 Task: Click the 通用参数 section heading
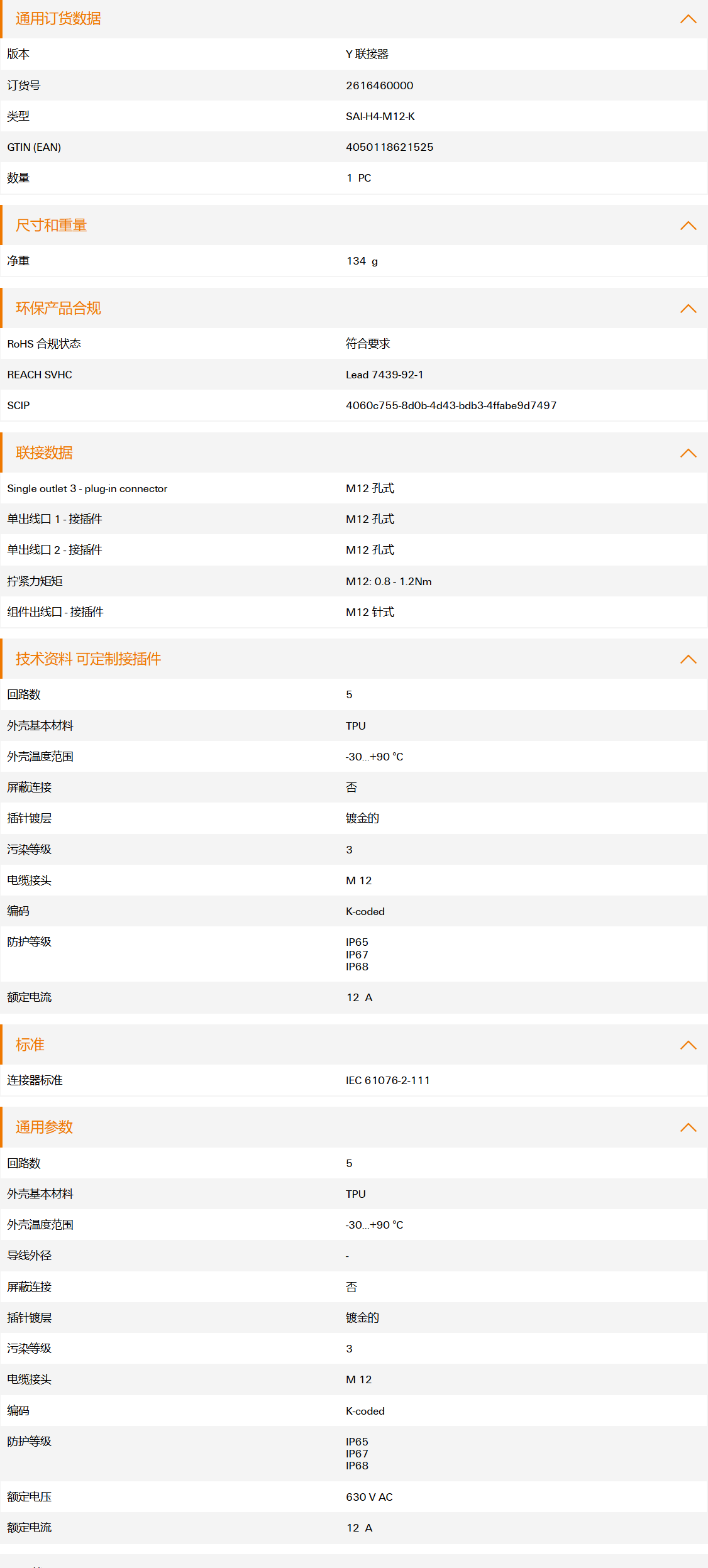[45, 1127]
